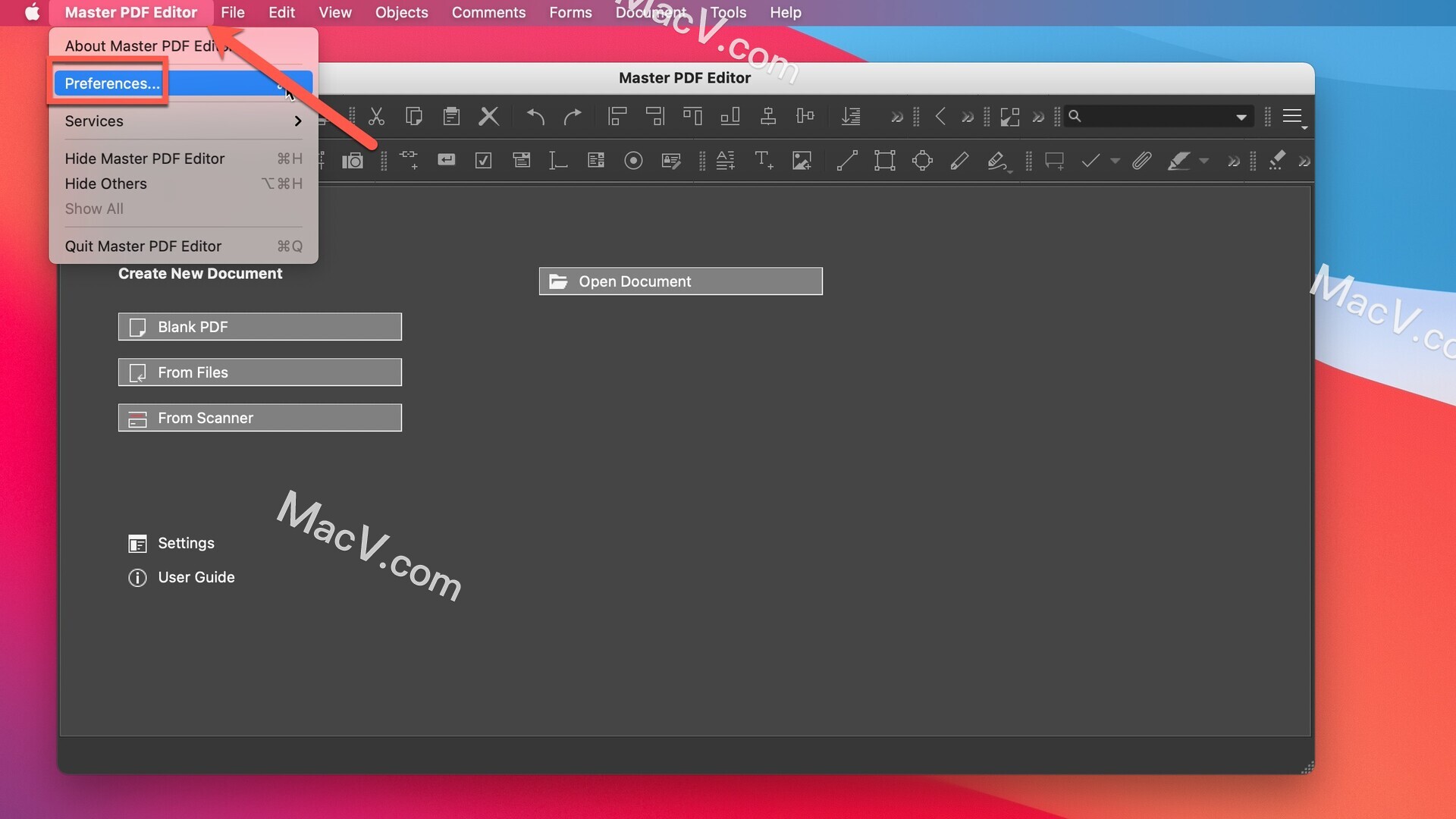Viewport: 1456px width, 819px height.
Task: Select Hide Others menu entry
Action: 184,184
